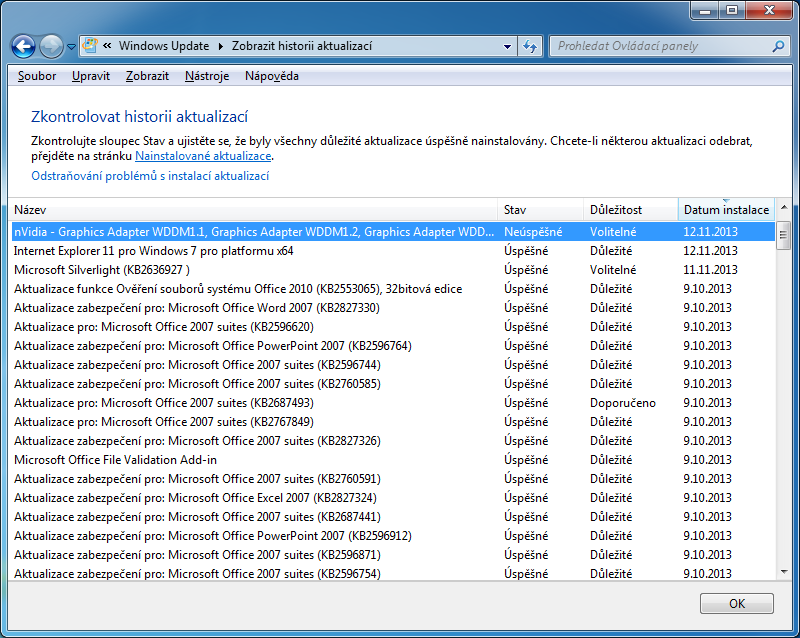The image size is (800, 638).
Task: Open the recent pages dropdown arrow
Action: click(72, 47)
